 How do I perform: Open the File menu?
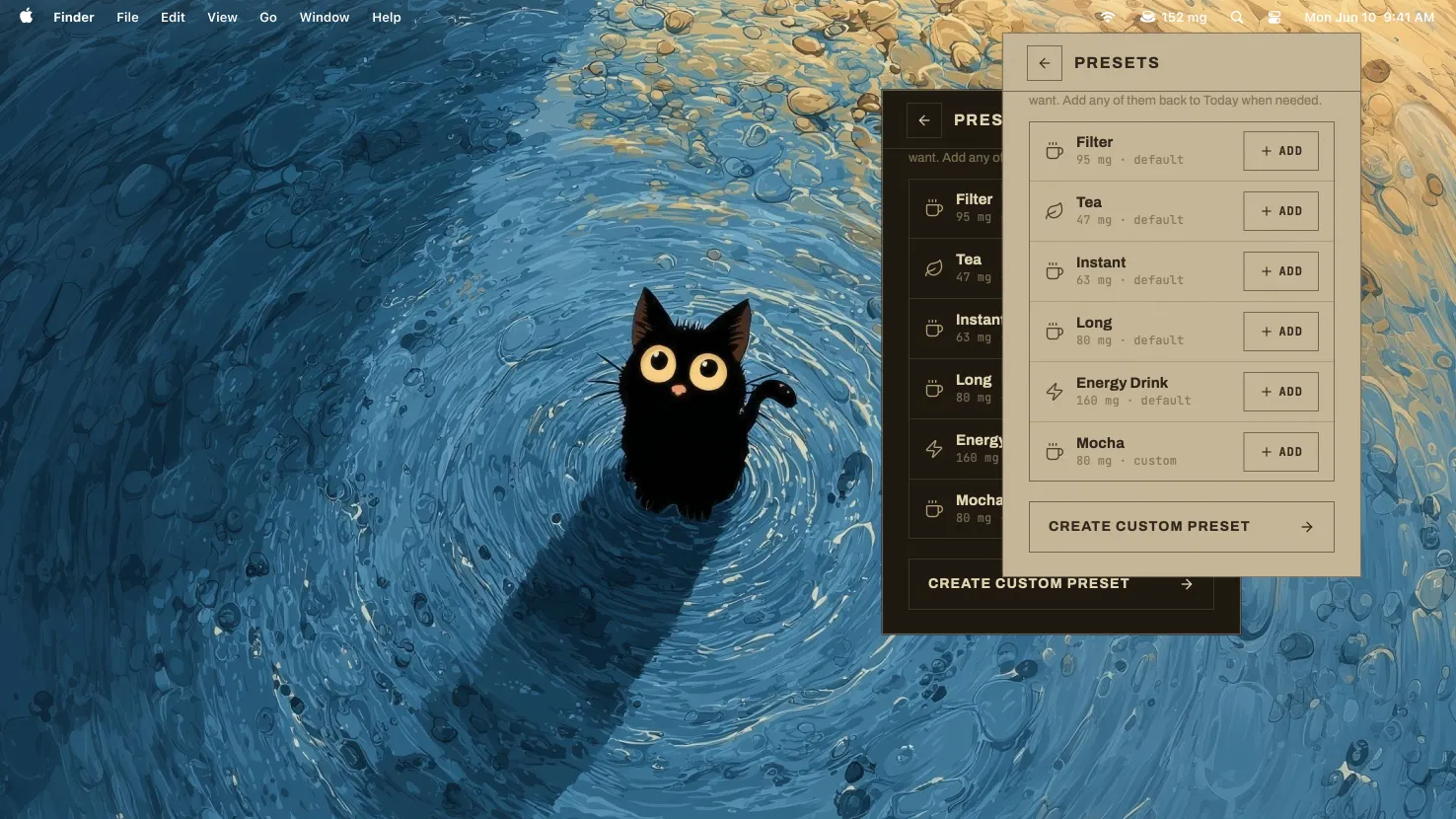point(127,17)
